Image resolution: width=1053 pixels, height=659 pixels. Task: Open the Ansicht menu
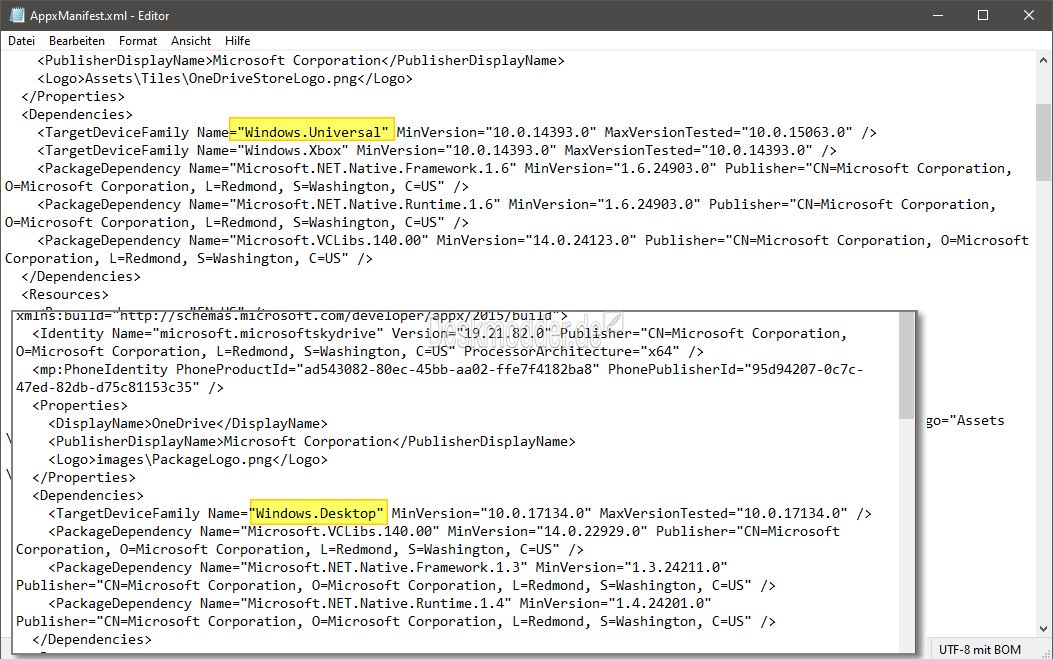pos(191,41)
